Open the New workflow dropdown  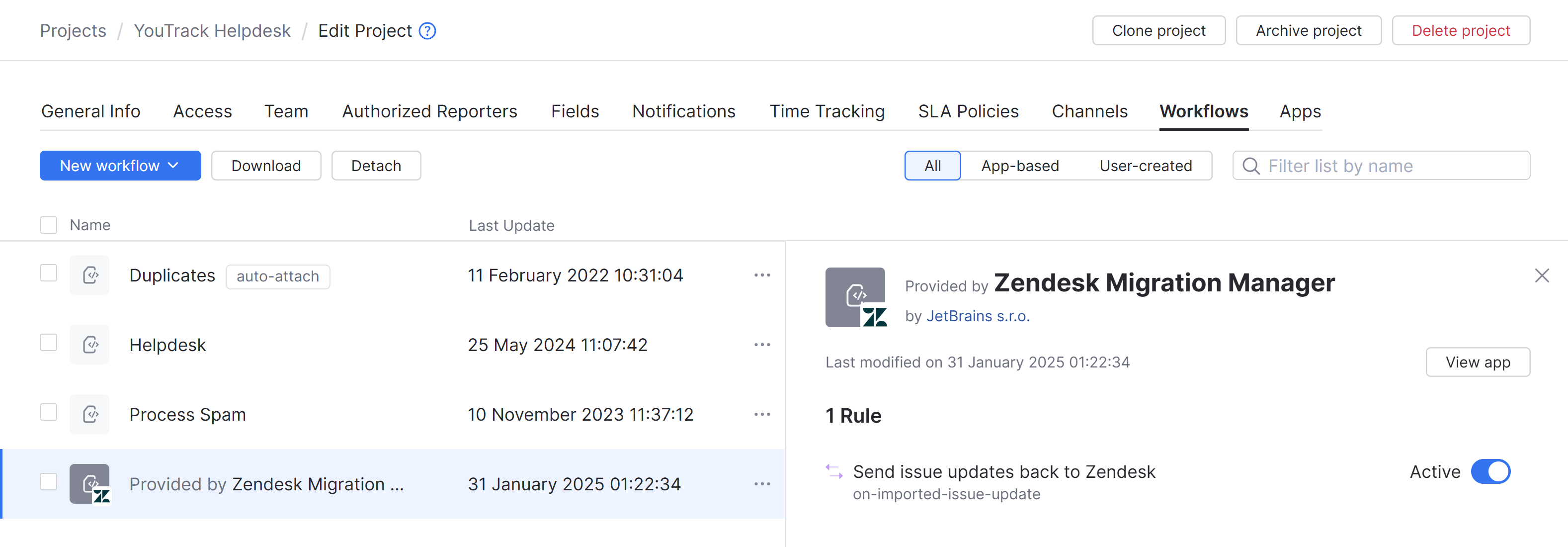(120, 165)
